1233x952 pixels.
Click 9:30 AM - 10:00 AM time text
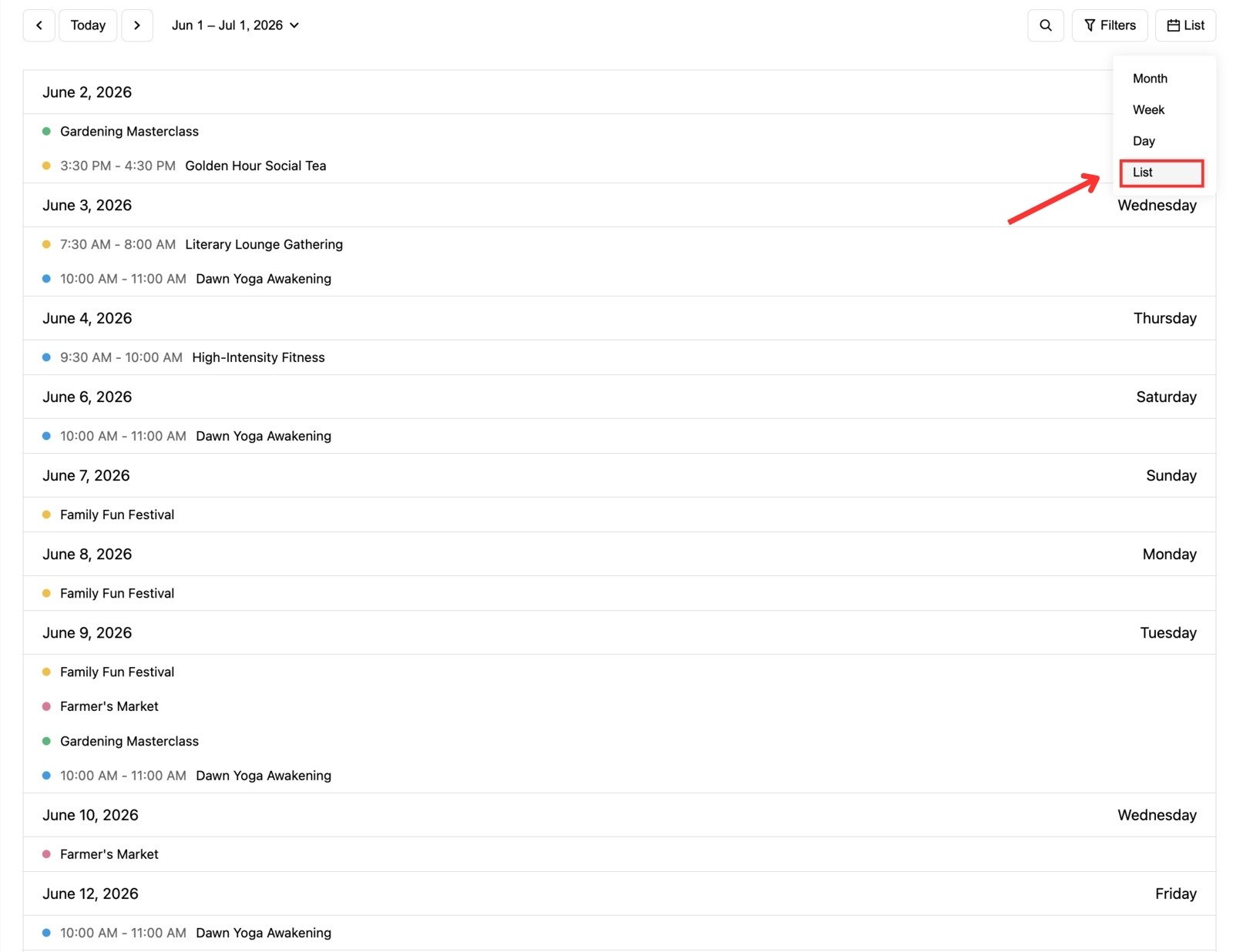pyautogui.click(x=121, y=357)
